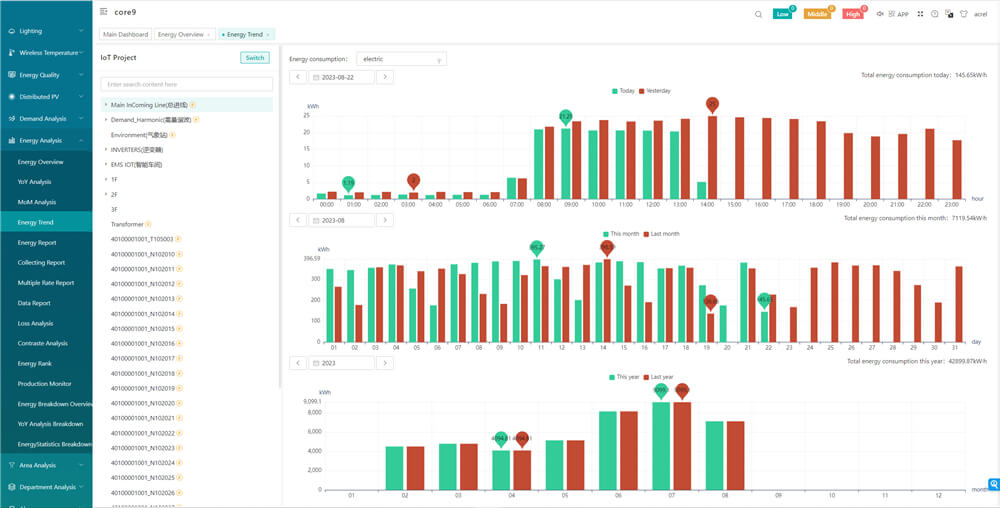Expand the Department Analysis sidebar menu
1000x508 pixels.
(x=46, y=487)
